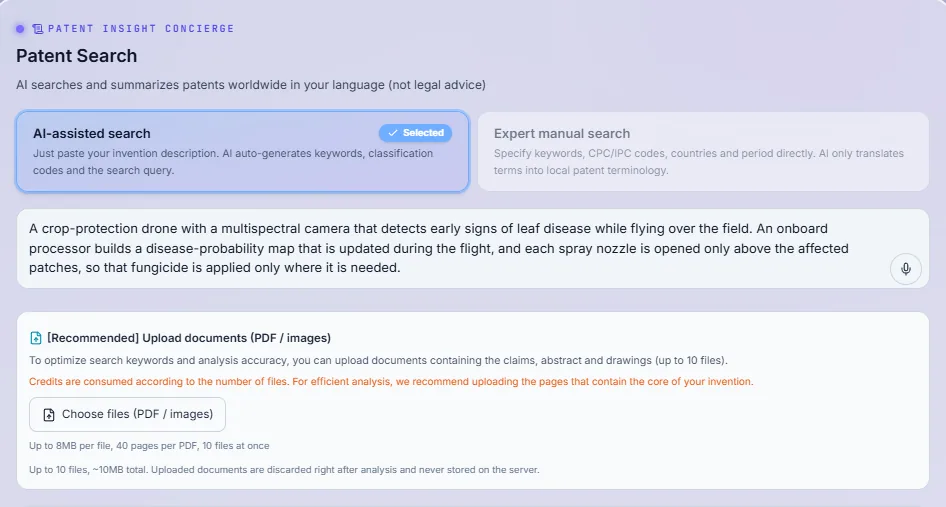Click the document upload icon beside Recommended heading
946x507 pixels.
36,338
